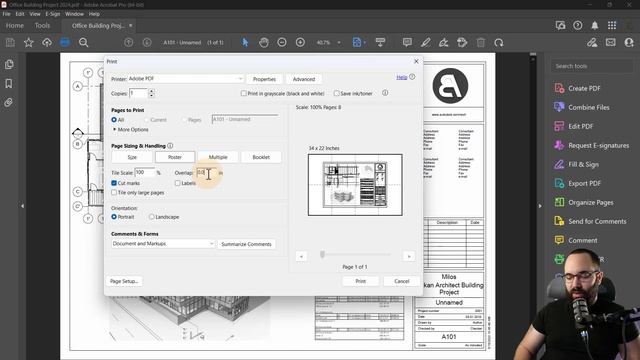The image size is (640, 360).
Task: Click the Print icon in toolbar
Action: (65, 42)
